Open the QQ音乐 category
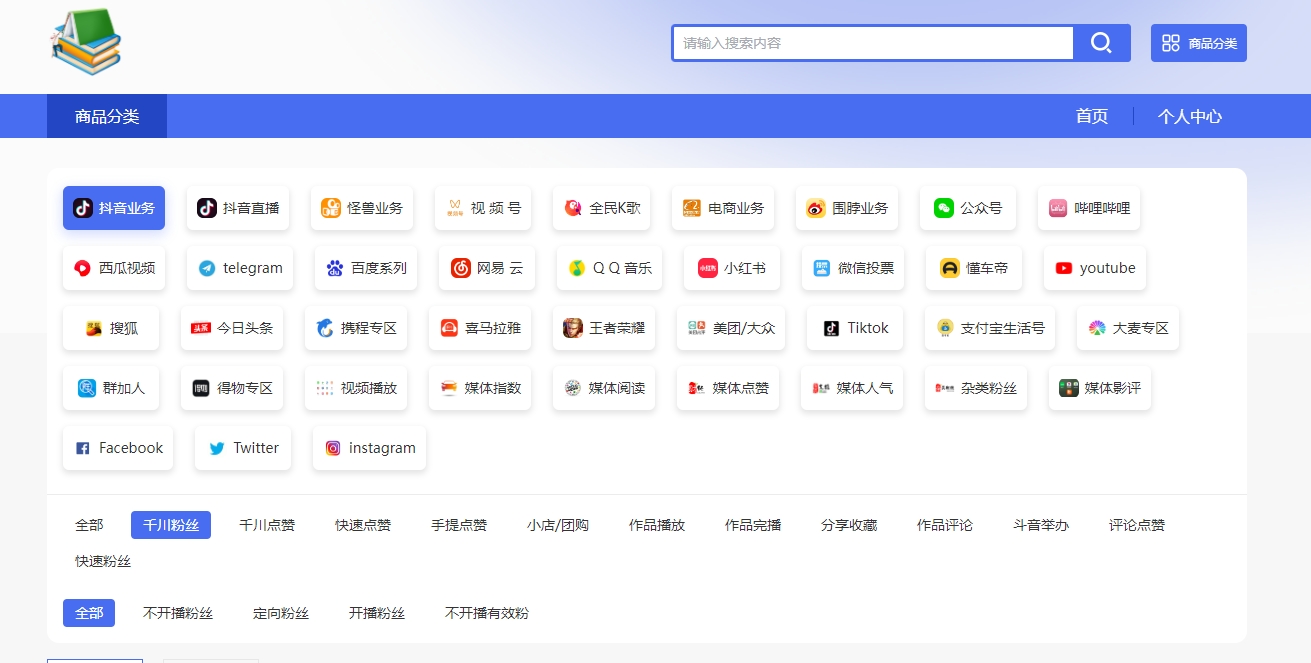This screenshot has width=1311, height=663. coord(609,268)
